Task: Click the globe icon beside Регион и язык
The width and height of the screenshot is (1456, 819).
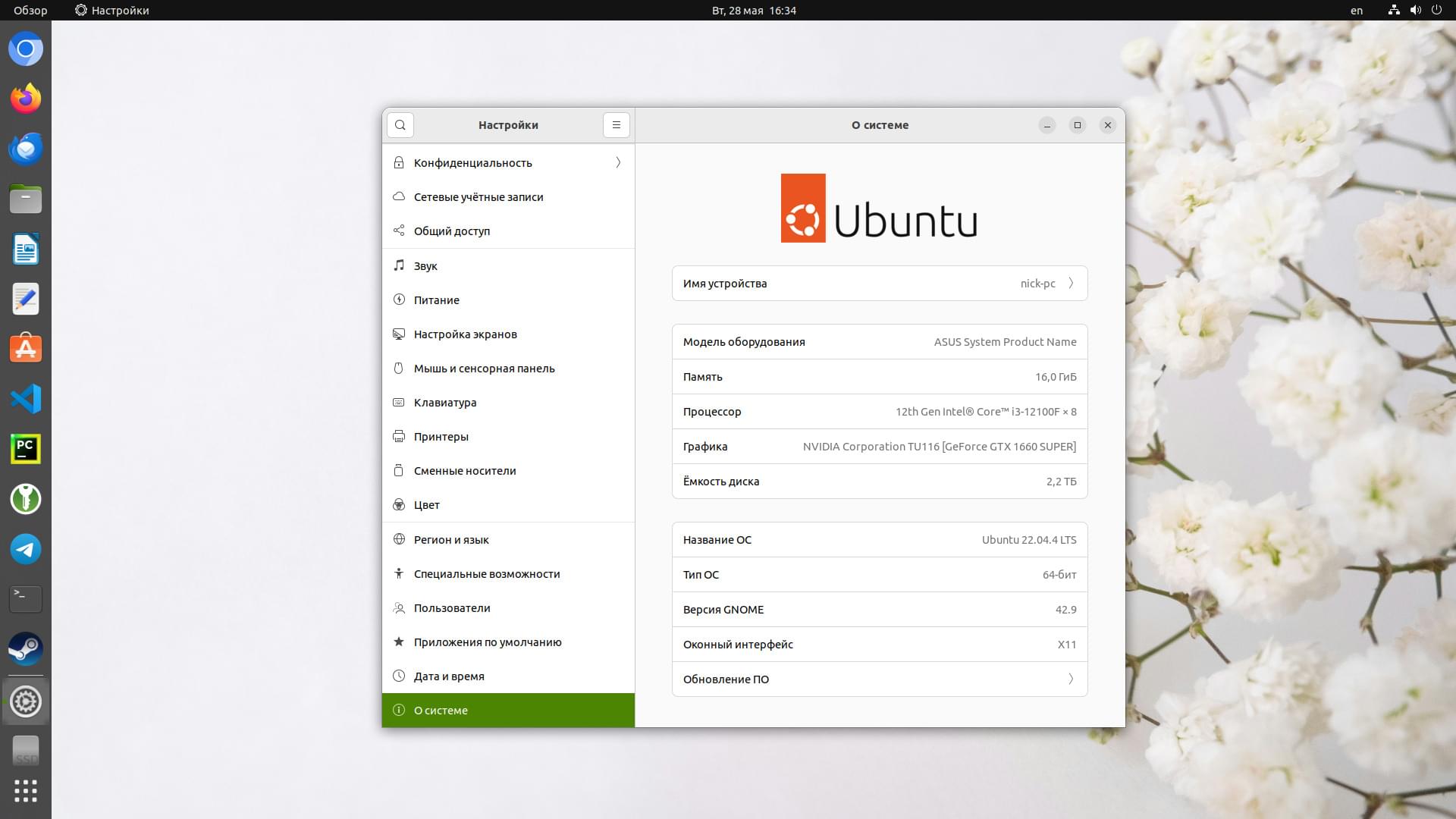Action: coord(399,539)
